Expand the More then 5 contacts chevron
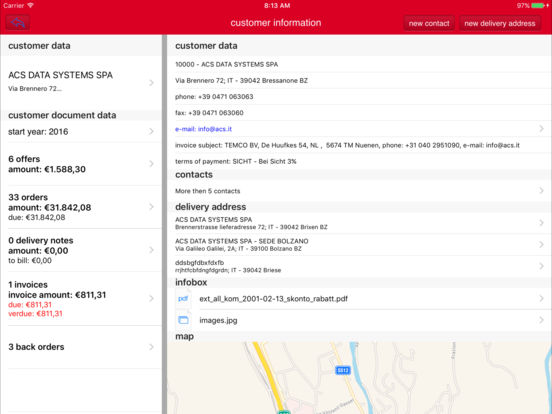The image size is (552, 414). coord(541,190)
